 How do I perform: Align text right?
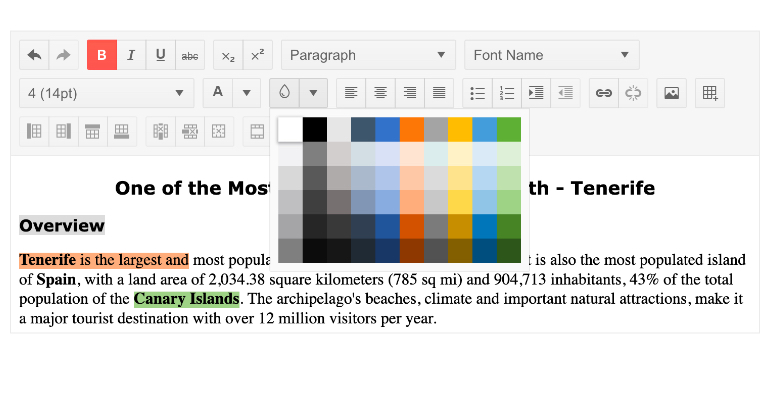tap(410, 93)
